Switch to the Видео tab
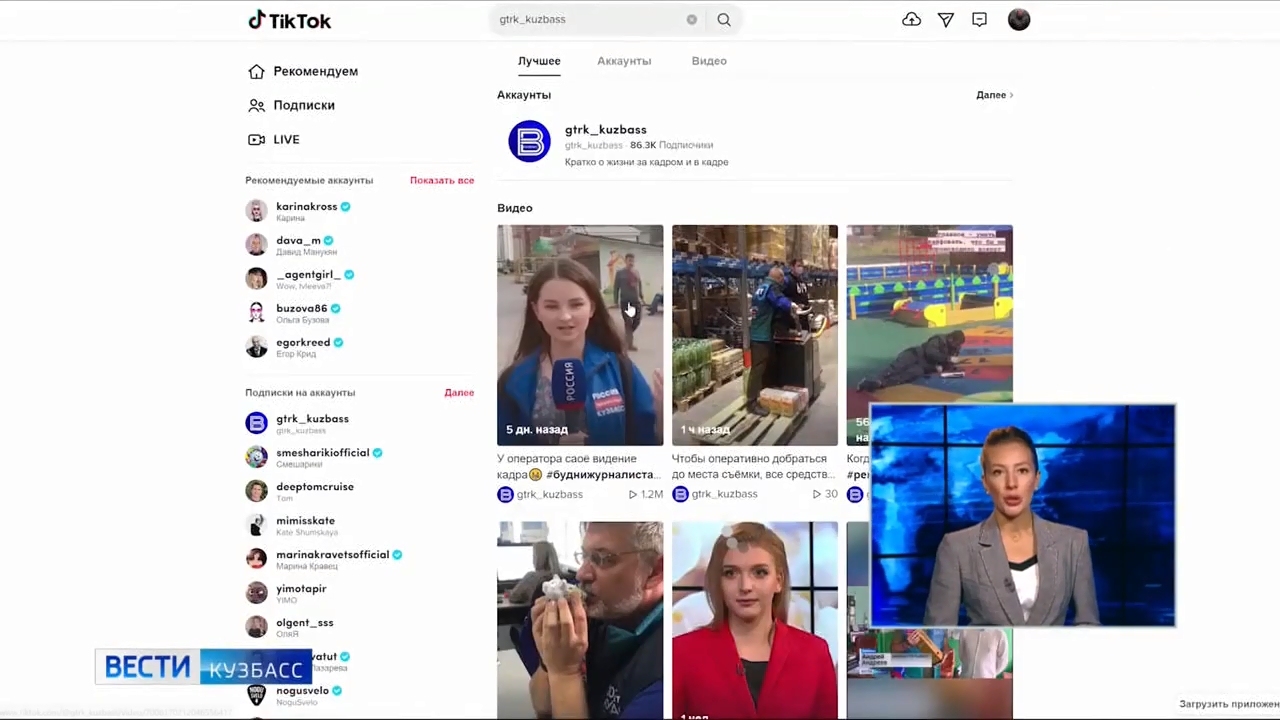 coord(709,61)
